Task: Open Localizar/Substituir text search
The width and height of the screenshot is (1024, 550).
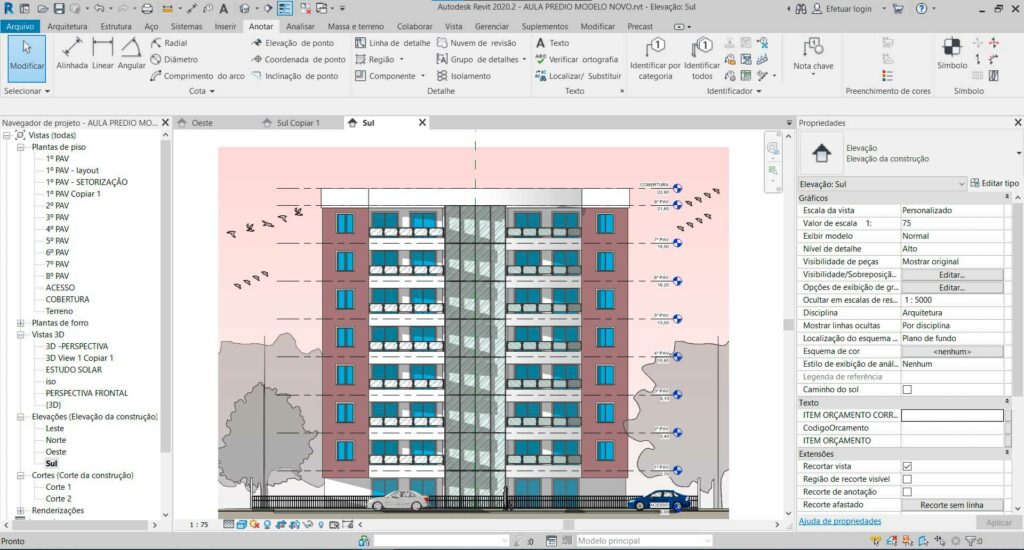Action: pyautogui.click(x=578, y=76)
